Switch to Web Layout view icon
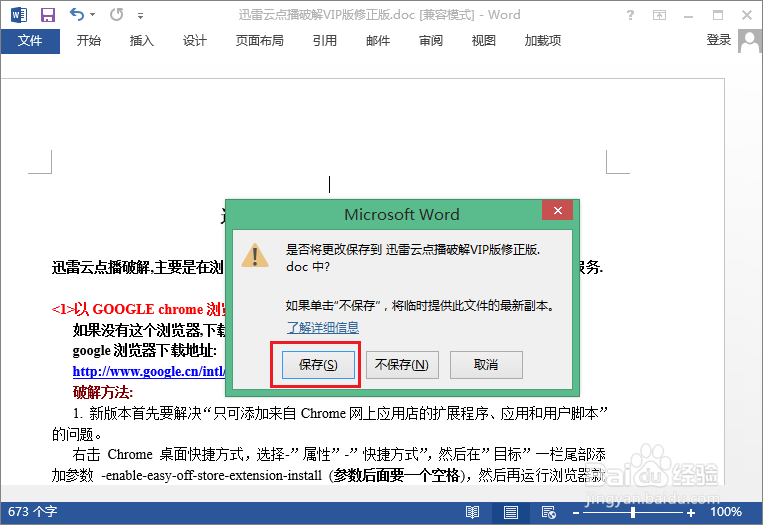The height and width of the screenshot is (525, 763). (549, 512)
